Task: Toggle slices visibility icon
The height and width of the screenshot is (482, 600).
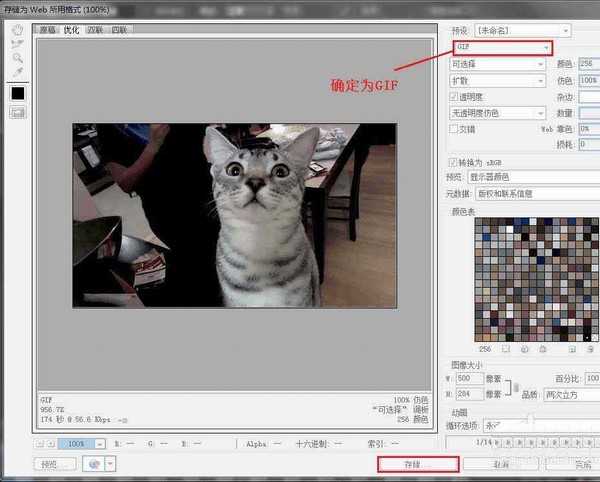Action: pos(18,112)
